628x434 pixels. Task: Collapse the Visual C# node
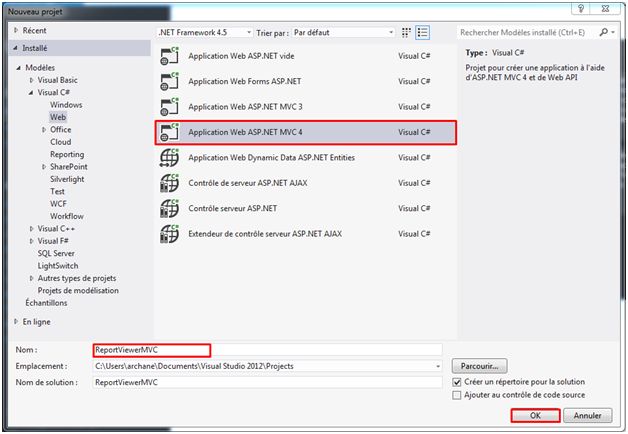[x=31, y=93]
